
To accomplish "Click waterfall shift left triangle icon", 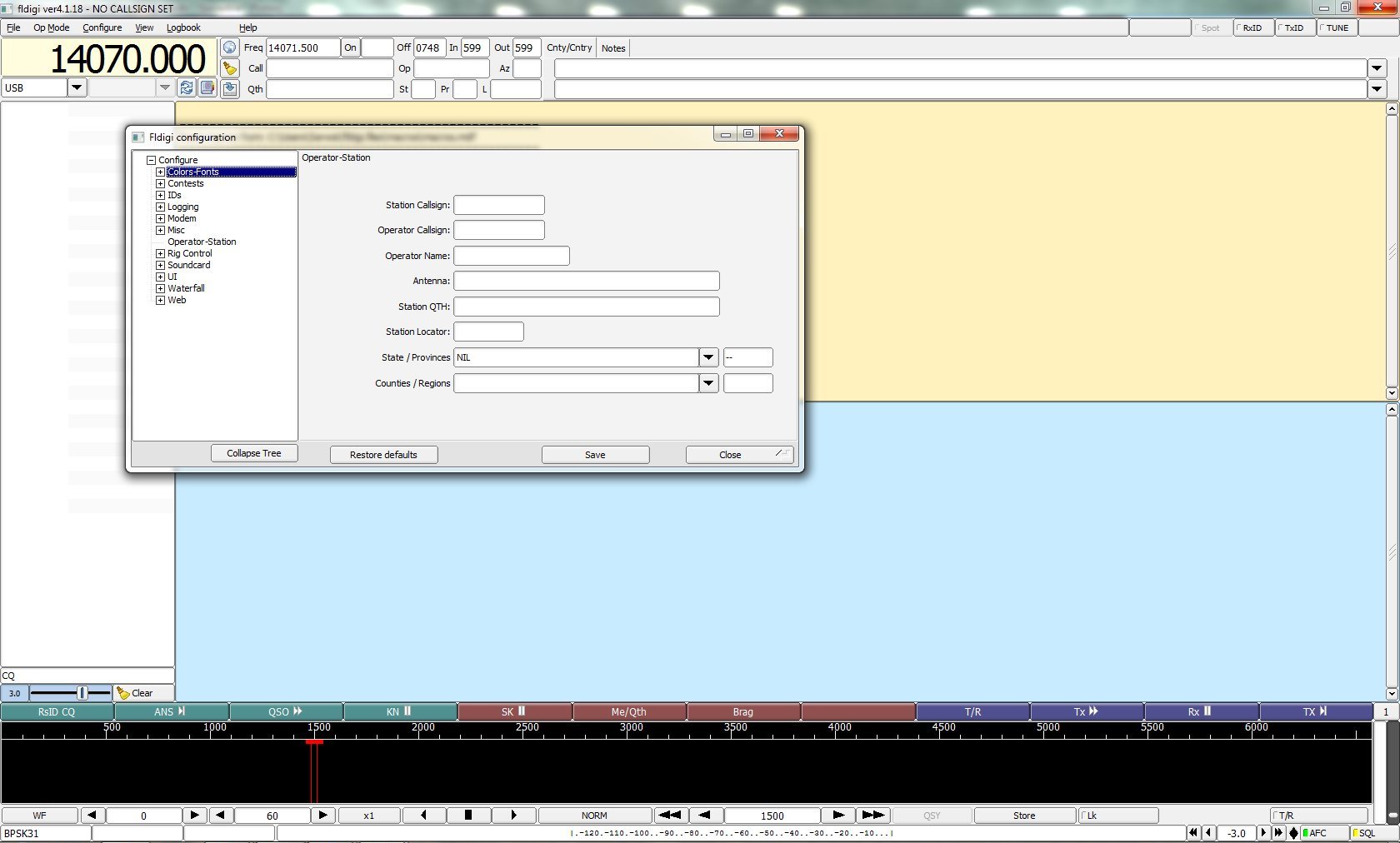I will (x=424, y=816).
